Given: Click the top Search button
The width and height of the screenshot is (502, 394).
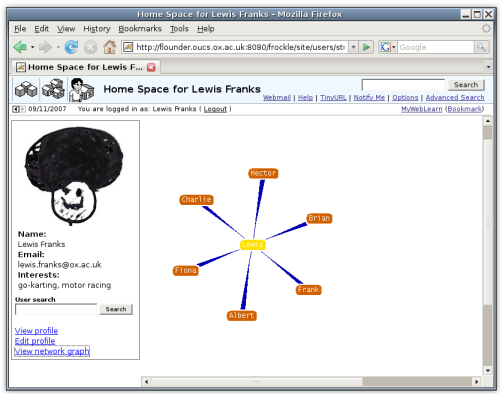Looking at the screenshot, I should (x=466, y=85).
